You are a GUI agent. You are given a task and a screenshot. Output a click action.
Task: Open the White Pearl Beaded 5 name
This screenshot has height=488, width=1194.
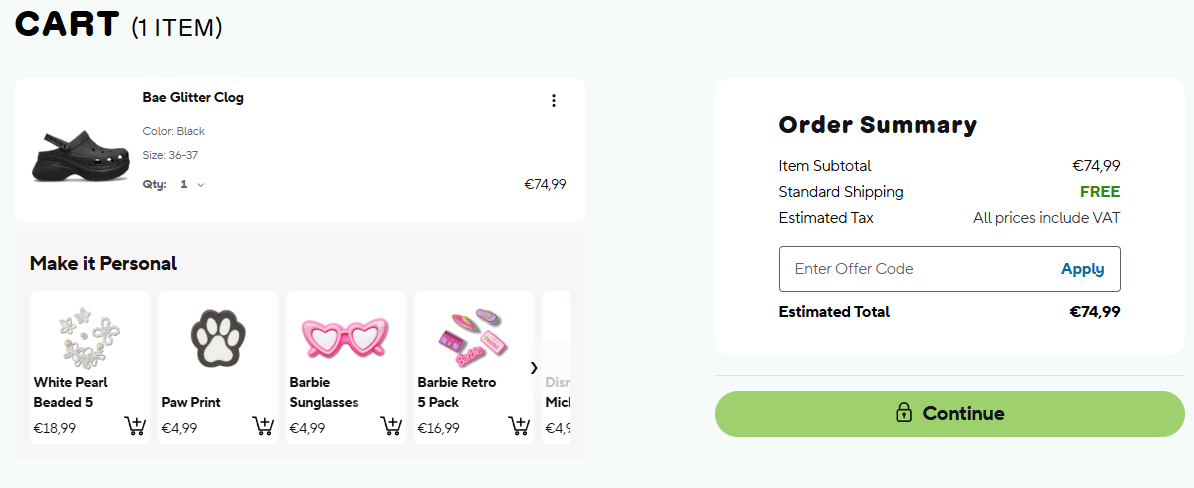70,392
